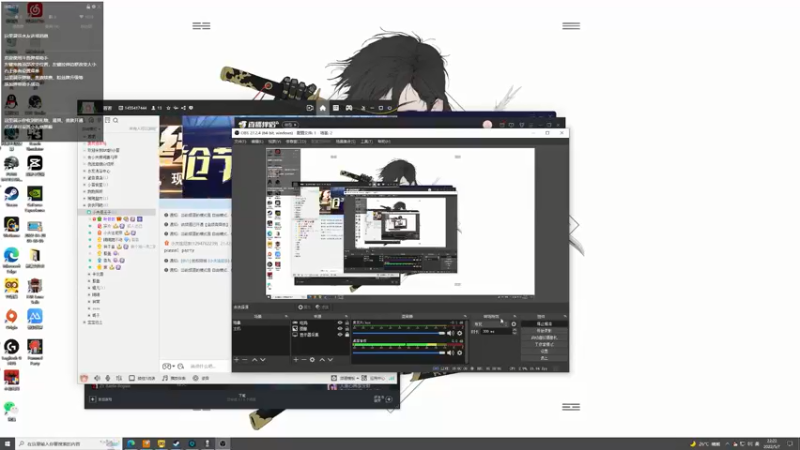Open 场景集合 Scene Collection menu in OBS
800x450 pixels.
click(x=346, y=142)
